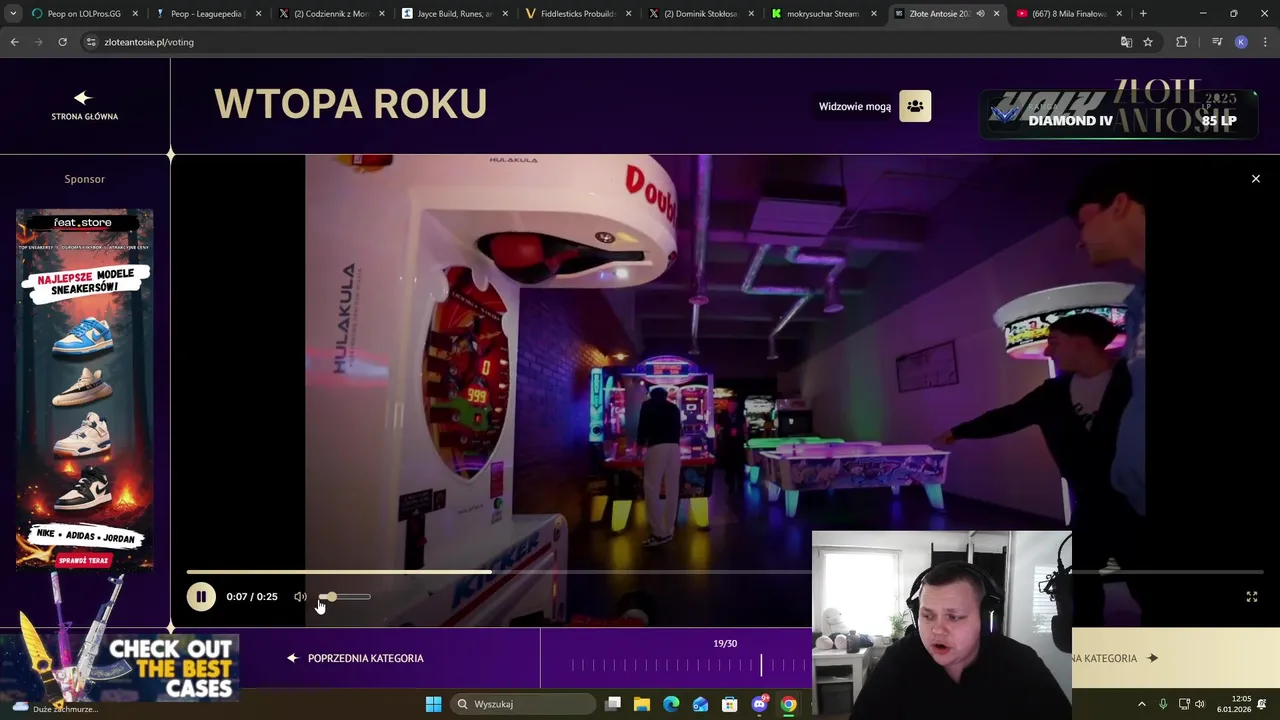Switch to Fiddlesticks Probuilds tab
The width and height of the screenshot is (1280, 720).
(x=577, y=14)
